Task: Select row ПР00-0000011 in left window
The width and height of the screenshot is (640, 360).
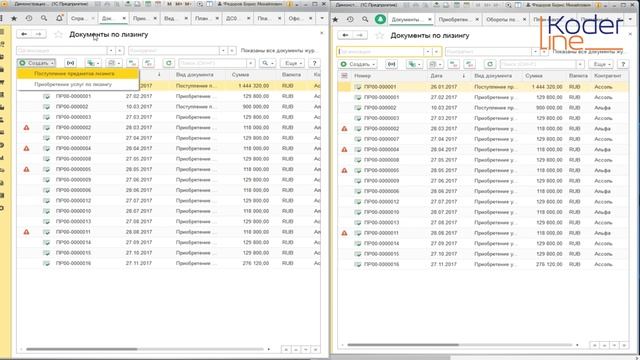Action: [169, 232]
